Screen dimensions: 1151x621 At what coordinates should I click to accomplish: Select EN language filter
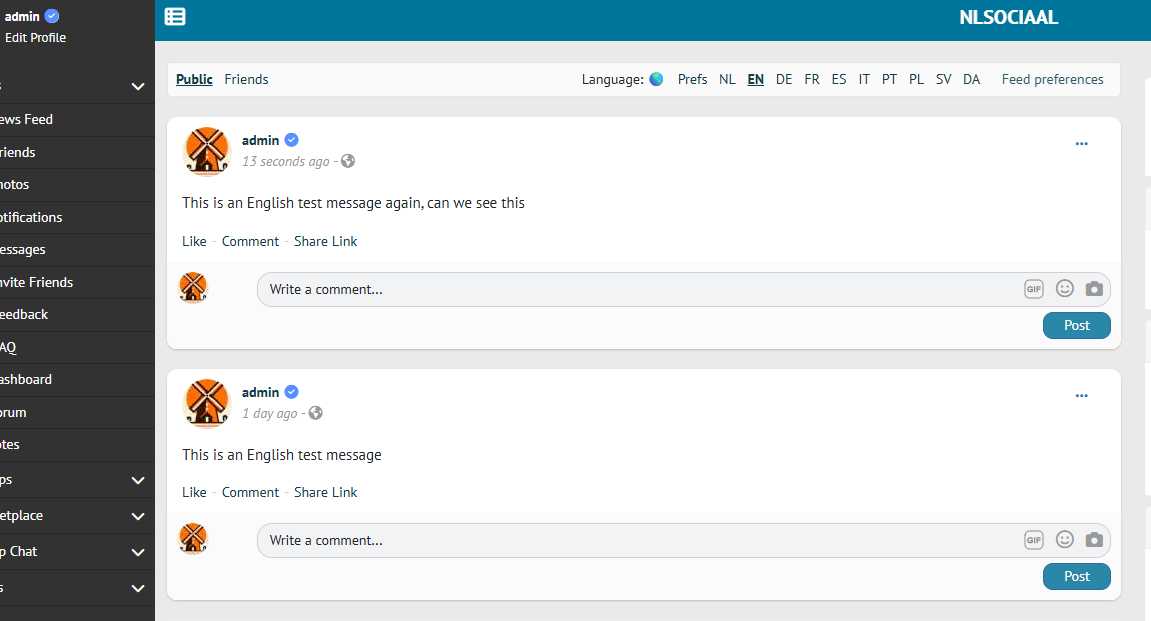pyautogui.click(x=756, y=79)
